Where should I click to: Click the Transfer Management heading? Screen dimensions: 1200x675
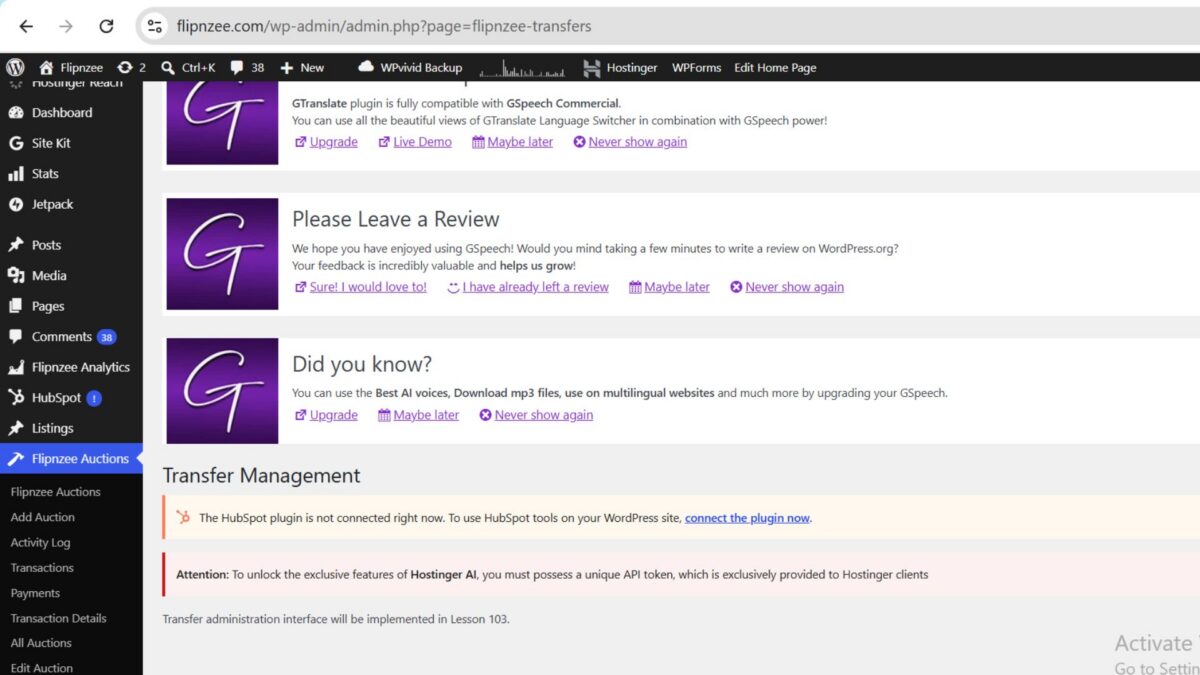click(x=262, y=476)
